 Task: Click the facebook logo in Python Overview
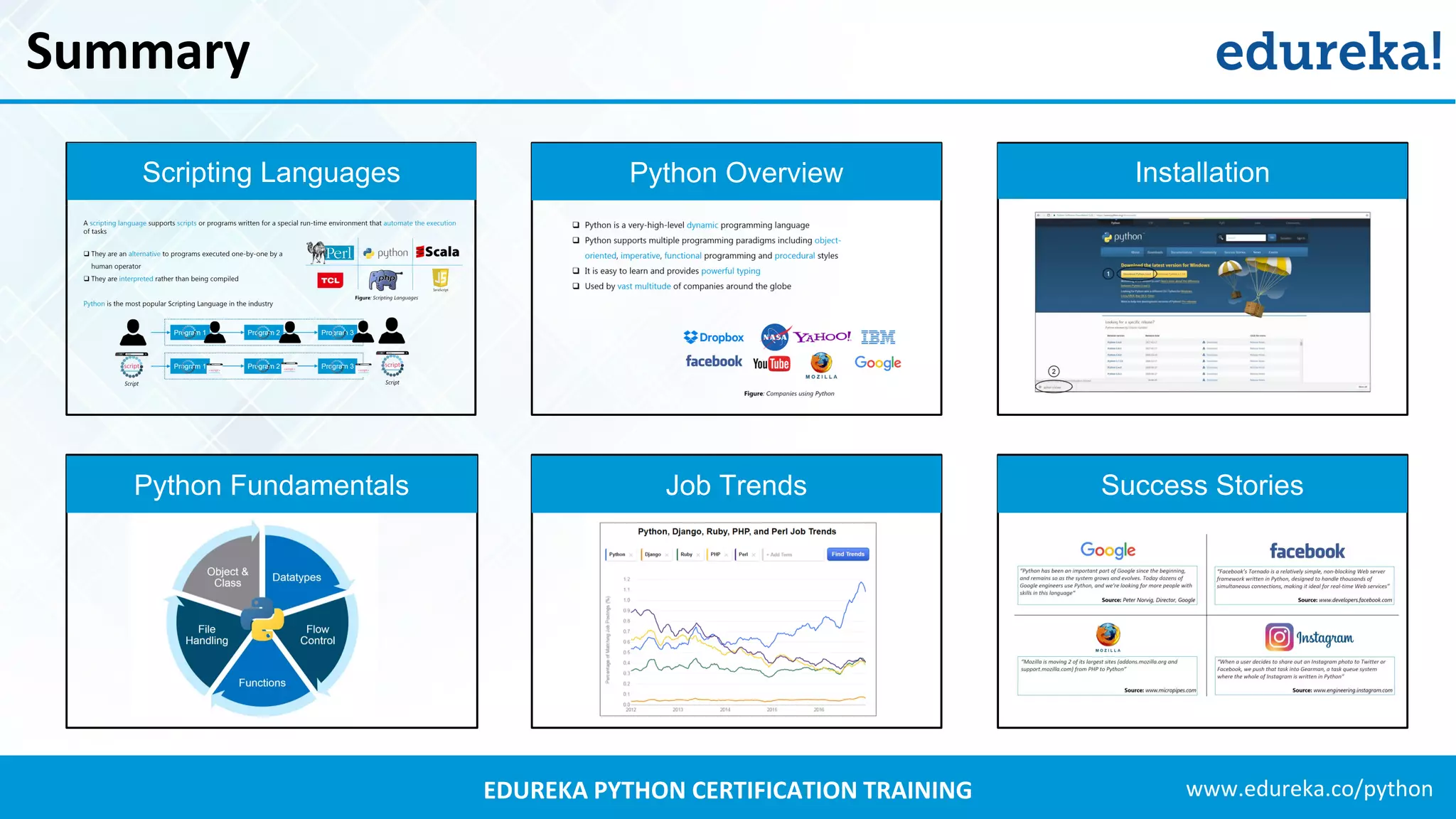tap(714, 361)
